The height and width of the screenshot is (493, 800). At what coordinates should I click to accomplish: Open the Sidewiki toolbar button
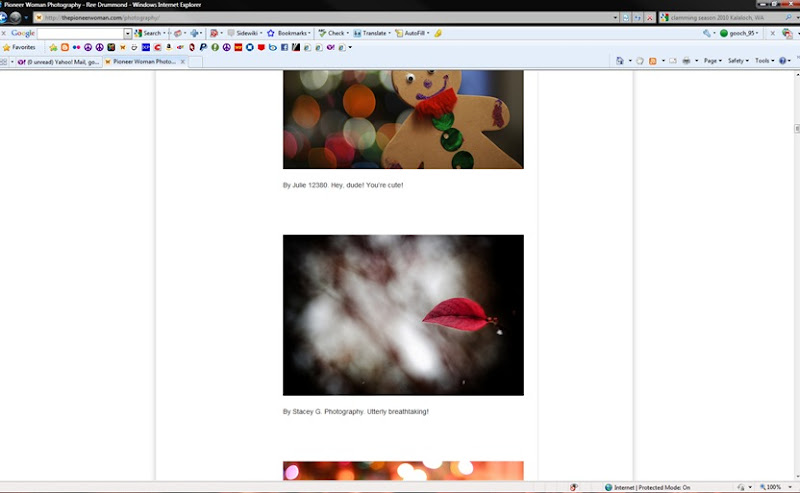pyautogui.click(x=245, y=33)
